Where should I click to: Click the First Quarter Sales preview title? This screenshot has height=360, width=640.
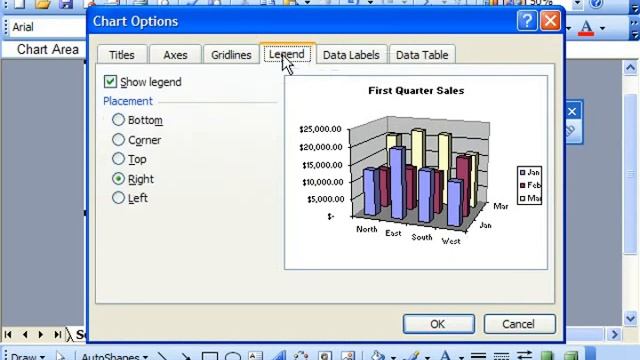(x=416, y=91)
